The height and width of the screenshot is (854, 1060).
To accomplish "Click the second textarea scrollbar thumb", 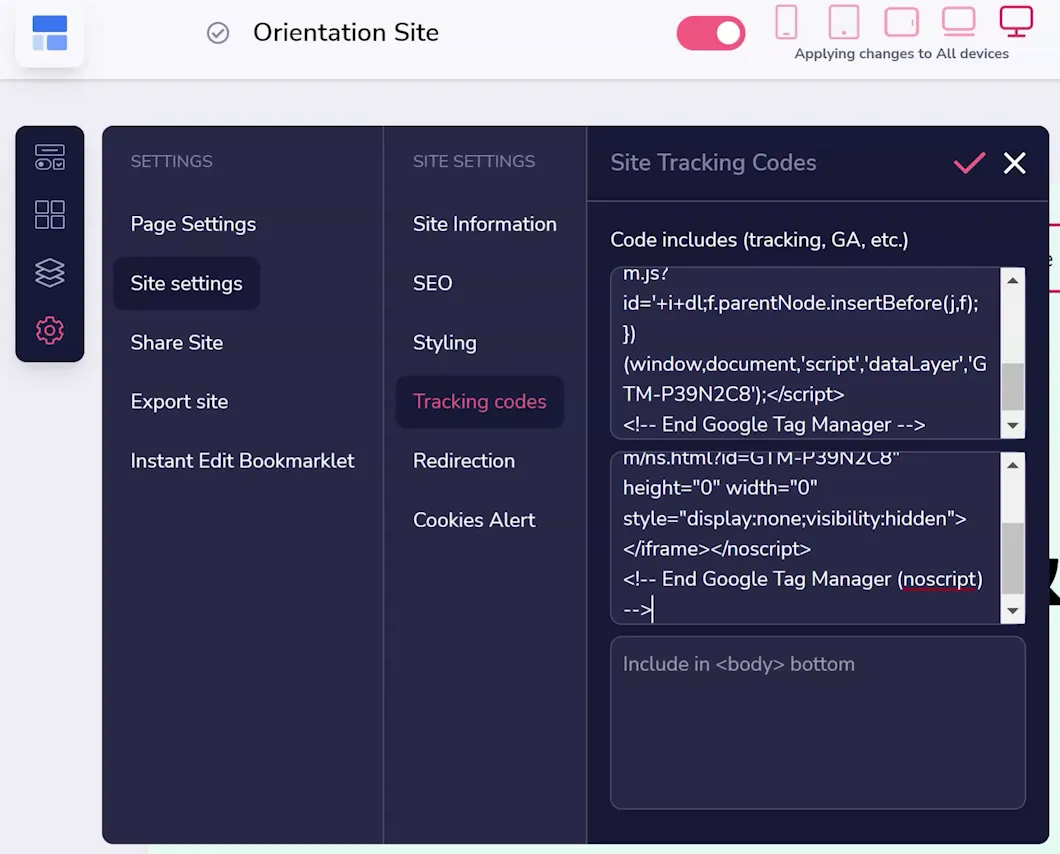I will [x=1013, y=558].
